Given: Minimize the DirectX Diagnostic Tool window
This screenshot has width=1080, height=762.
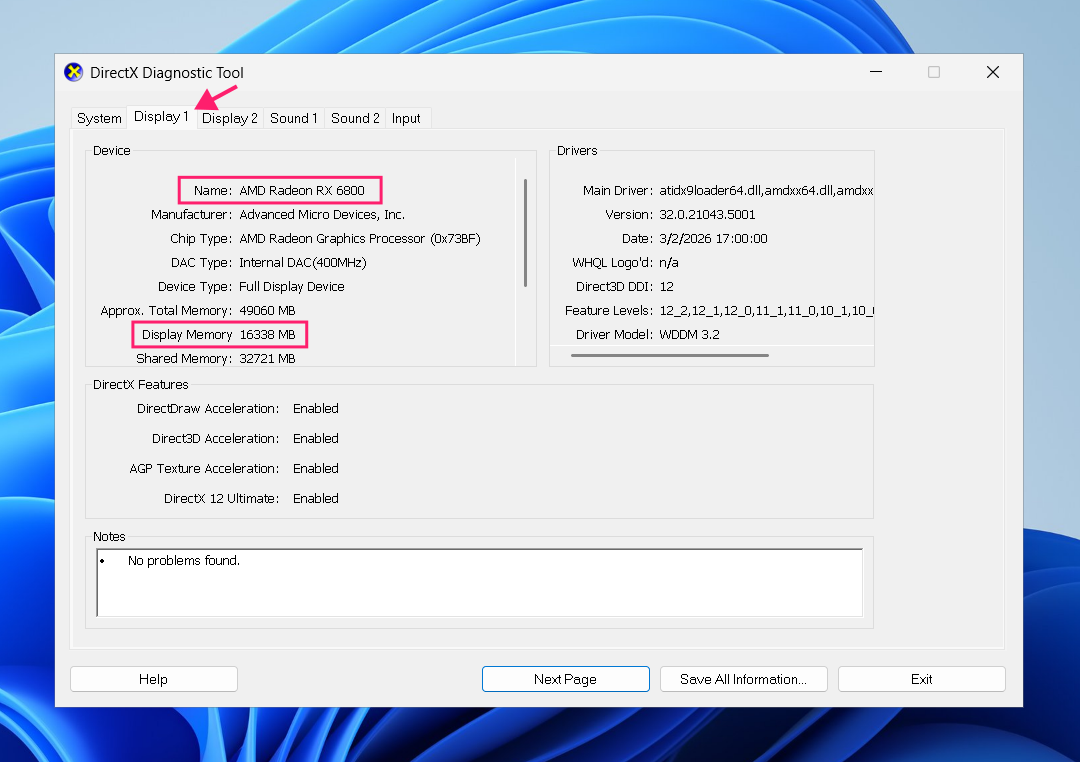Looking at the screenshot, I should pos(876,72).
